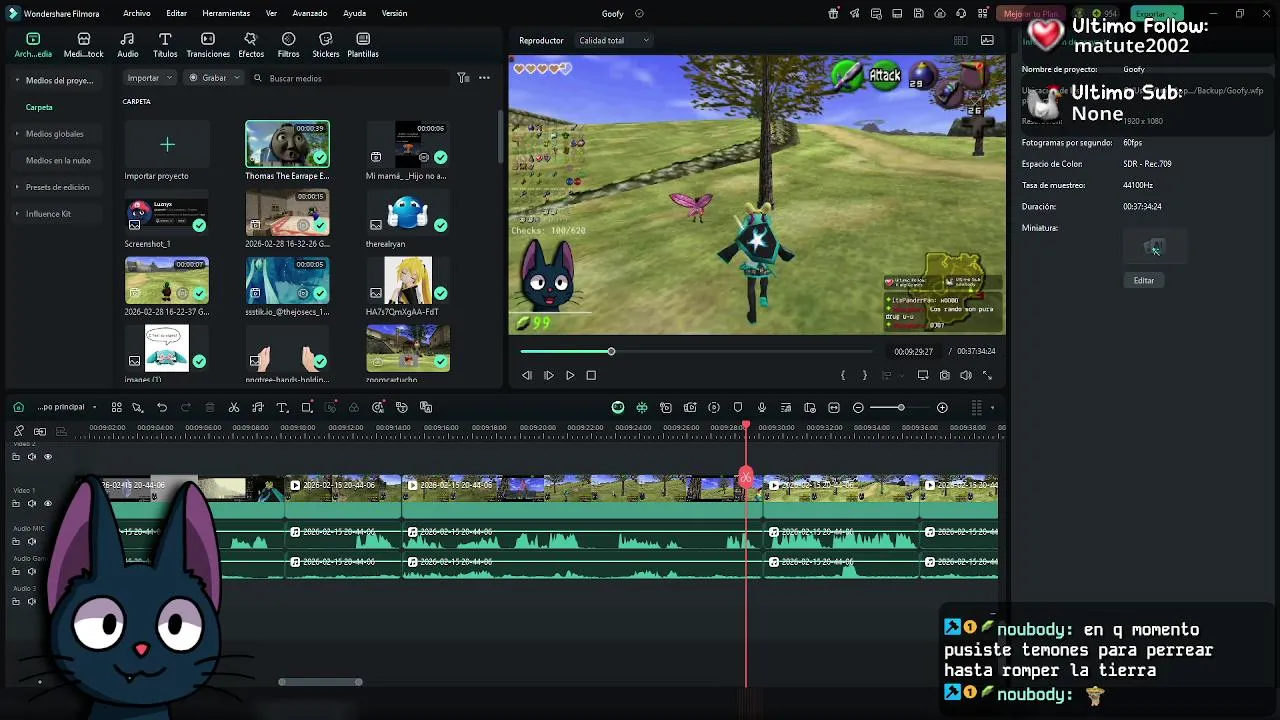Open the Efectos tab
The height and width of the screenshot is (720, 1280).
pos(251,45)
